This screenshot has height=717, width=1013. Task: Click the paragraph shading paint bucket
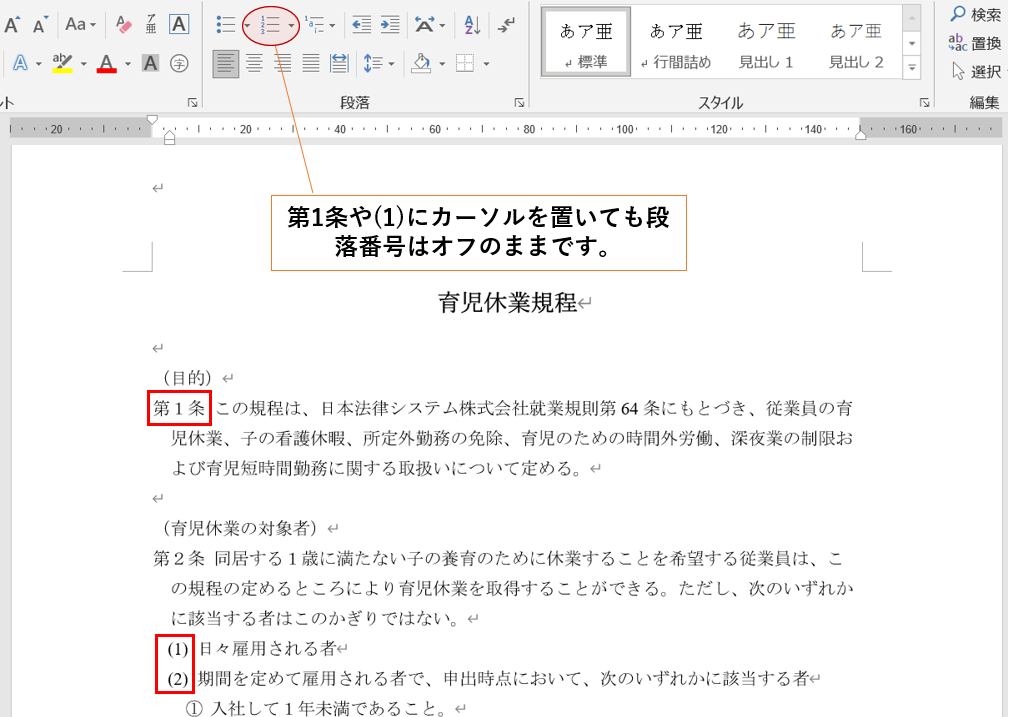pos(421,64)
